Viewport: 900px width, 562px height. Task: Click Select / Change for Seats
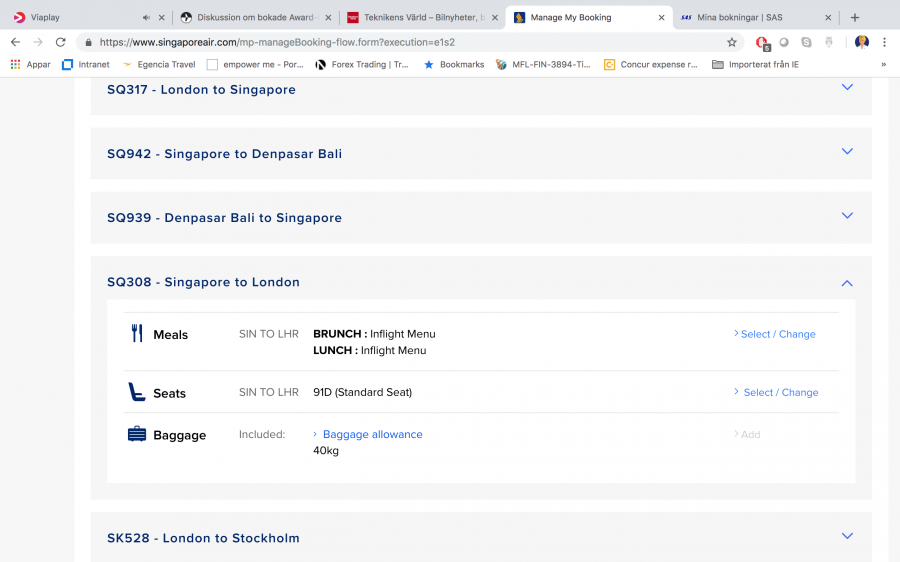[780, 392]
